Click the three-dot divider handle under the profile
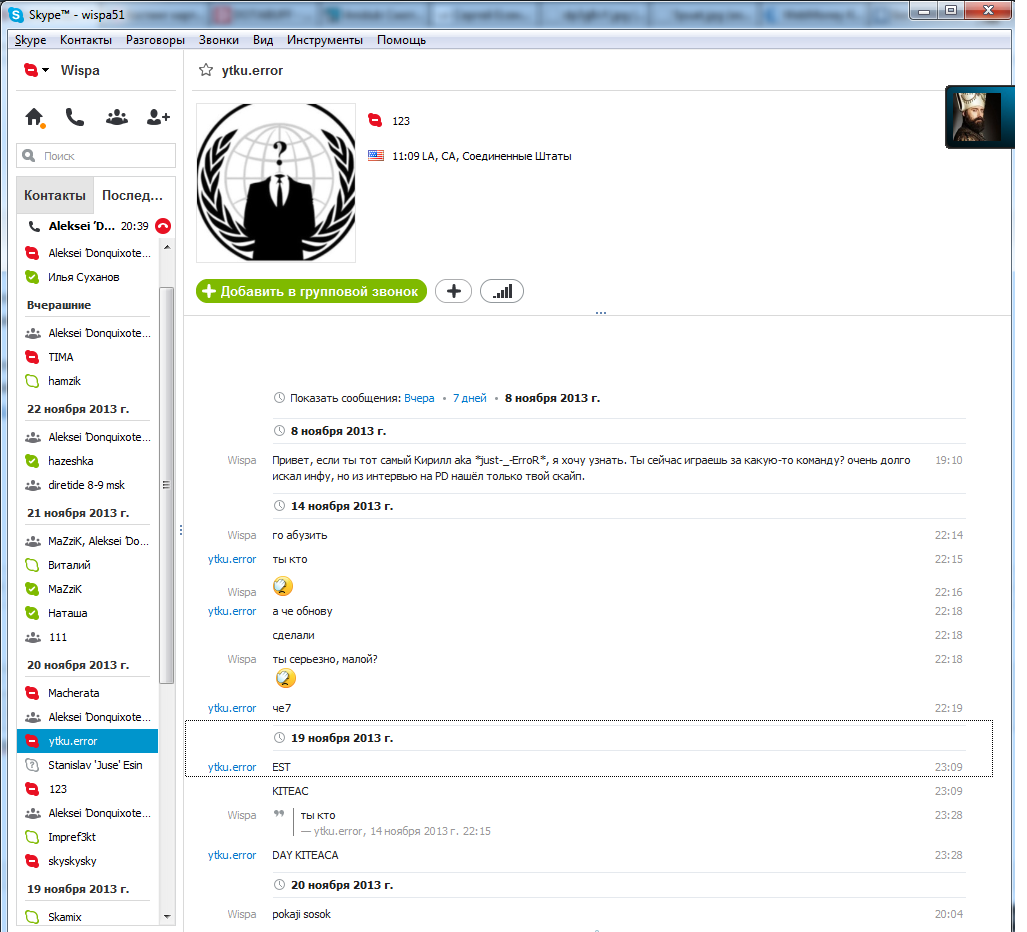1027x932 pixels. point(600,312)
